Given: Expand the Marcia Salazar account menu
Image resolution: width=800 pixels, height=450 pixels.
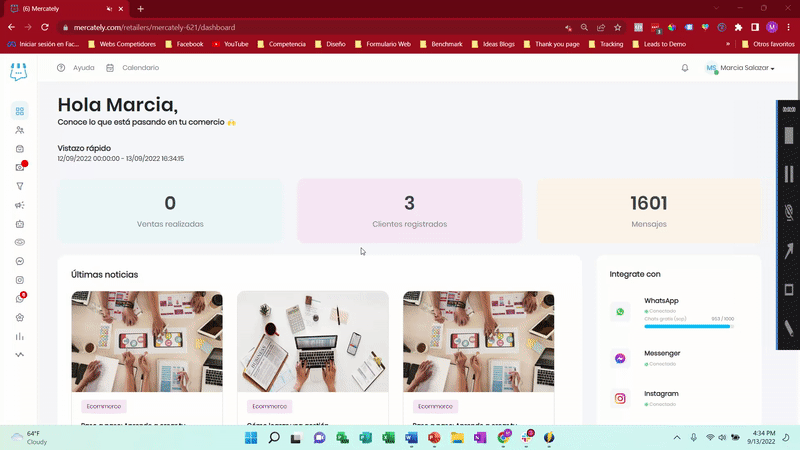Looking at the screenshot, I should 740,68.
